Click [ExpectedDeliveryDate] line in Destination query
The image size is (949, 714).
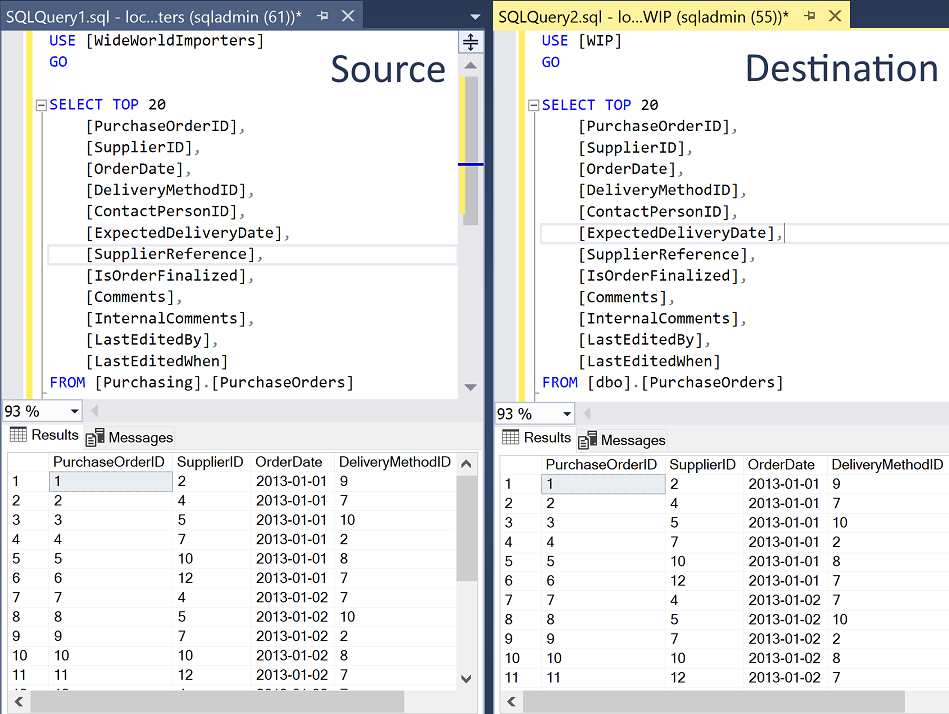pos(744,234)
